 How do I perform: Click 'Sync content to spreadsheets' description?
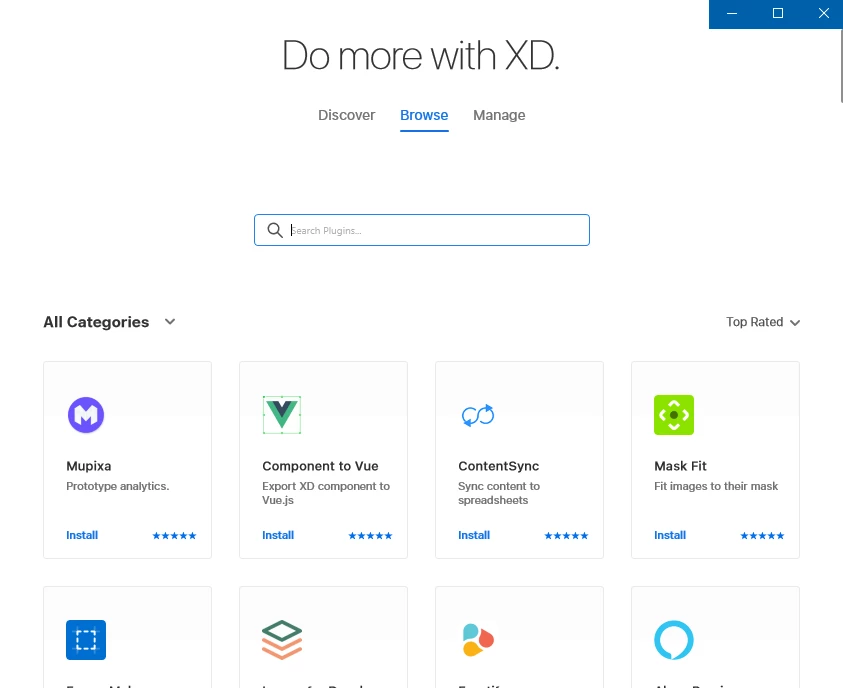[x=499, y=493]
